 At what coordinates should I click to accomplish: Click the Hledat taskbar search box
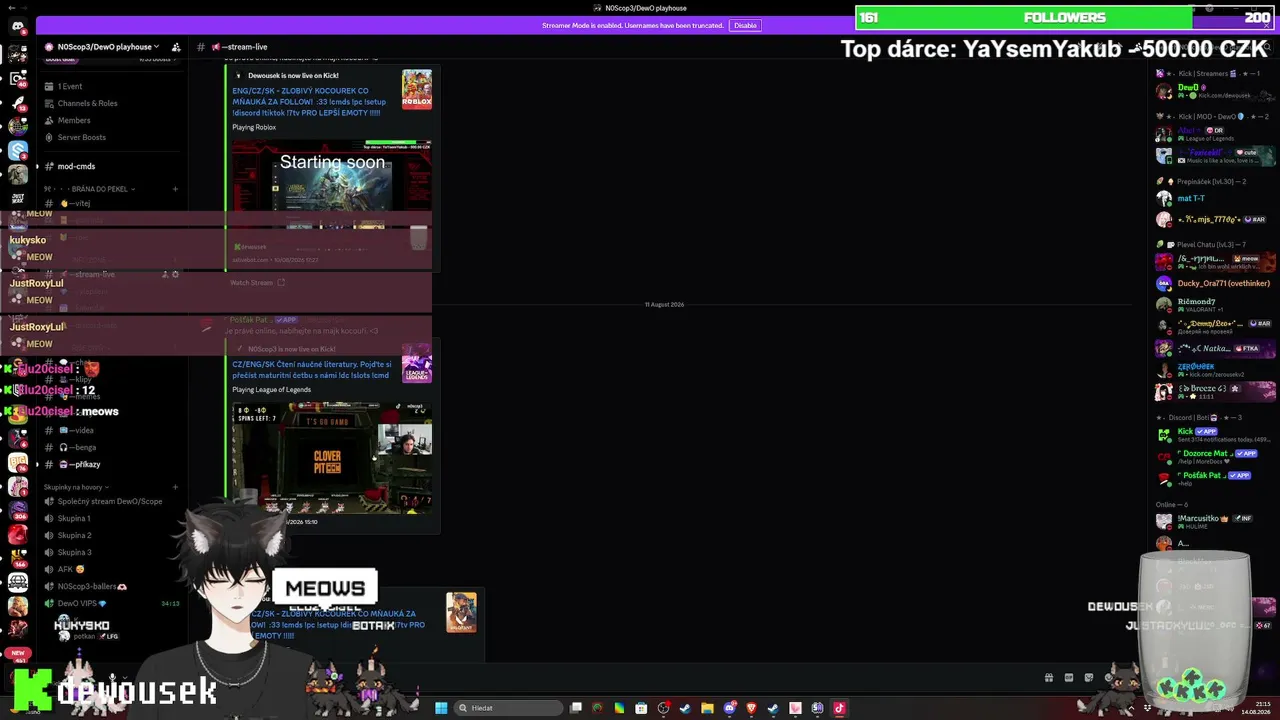pyautogui.click(x=507, y=708)
